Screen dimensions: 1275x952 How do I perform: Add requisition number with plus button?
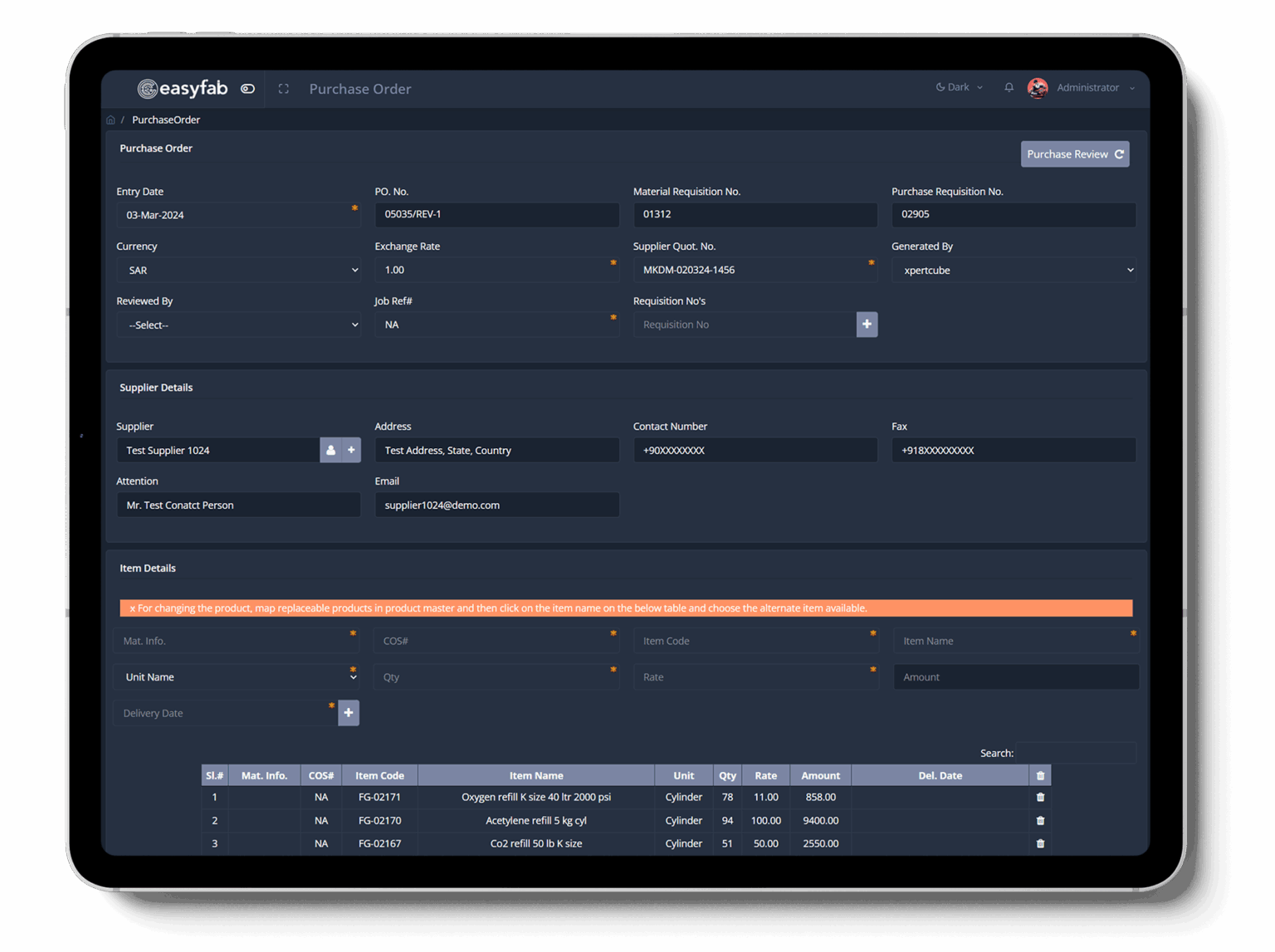(x=867, y=325)
